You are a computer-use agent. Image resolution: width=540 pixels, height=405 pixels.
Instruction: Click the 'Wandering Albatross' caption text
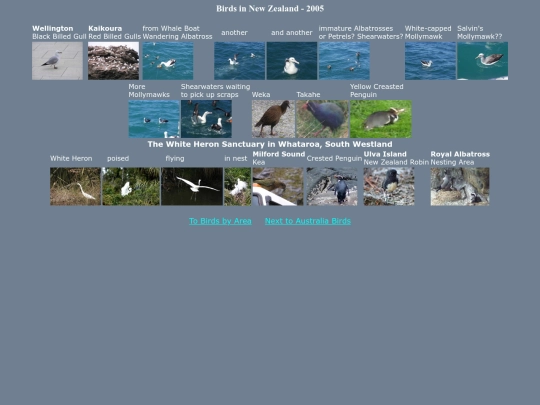(177, 37)
